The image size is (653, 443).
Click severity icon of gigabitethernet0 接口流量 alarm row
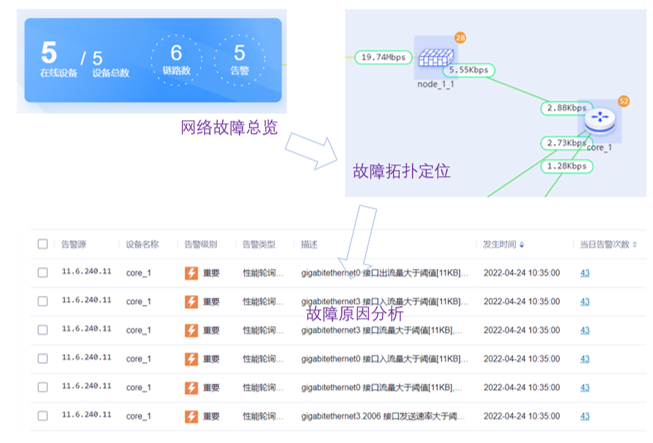191,388
